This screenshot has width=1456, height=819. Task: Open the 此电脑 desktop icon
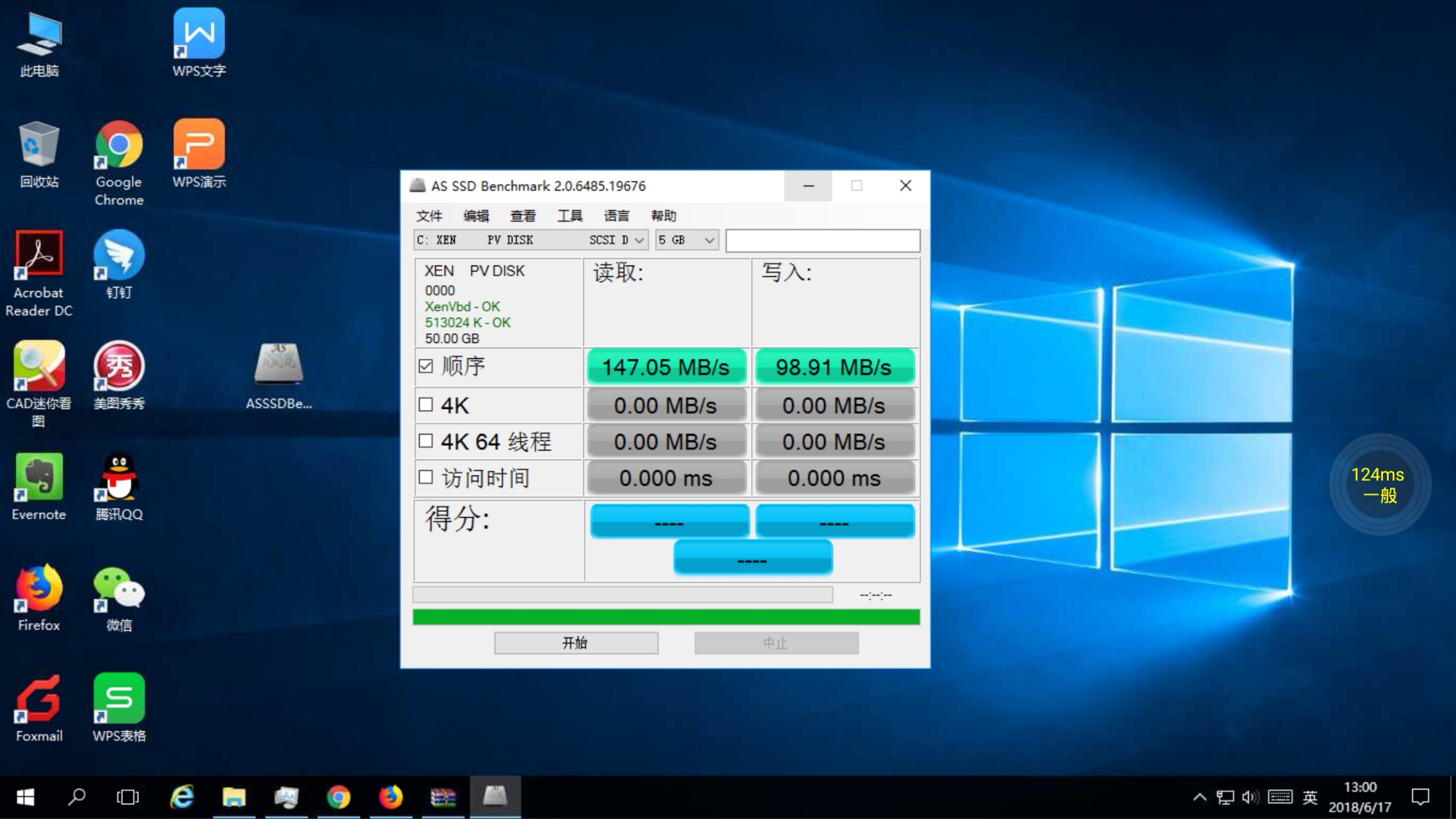(39, 45)
